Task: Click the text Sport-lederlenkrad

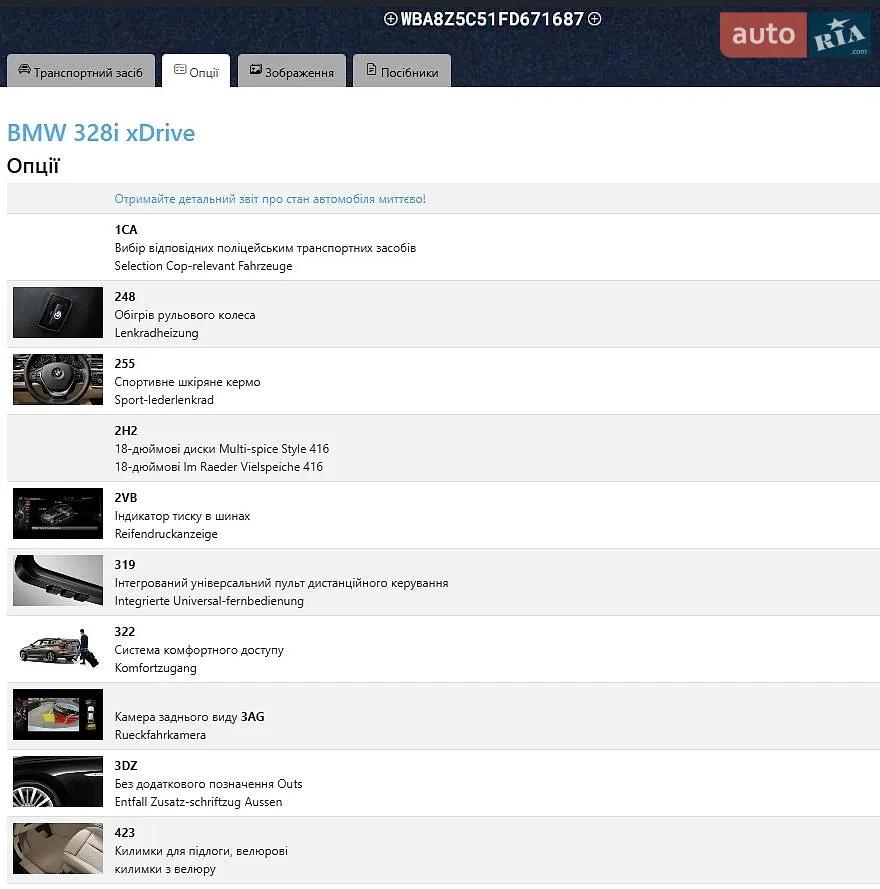Action: click(164, 400)
